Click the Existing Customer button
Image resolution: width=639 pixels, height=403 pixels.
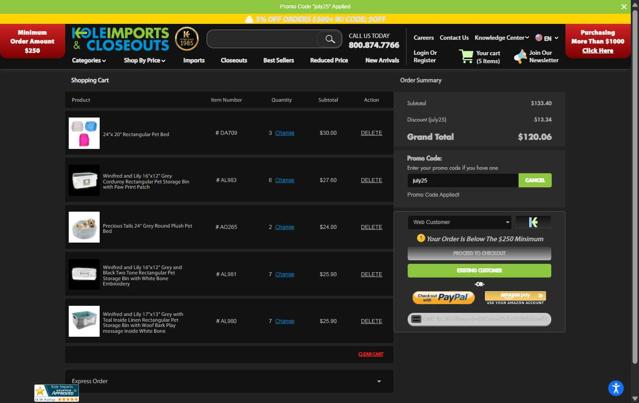pos(479,270)
